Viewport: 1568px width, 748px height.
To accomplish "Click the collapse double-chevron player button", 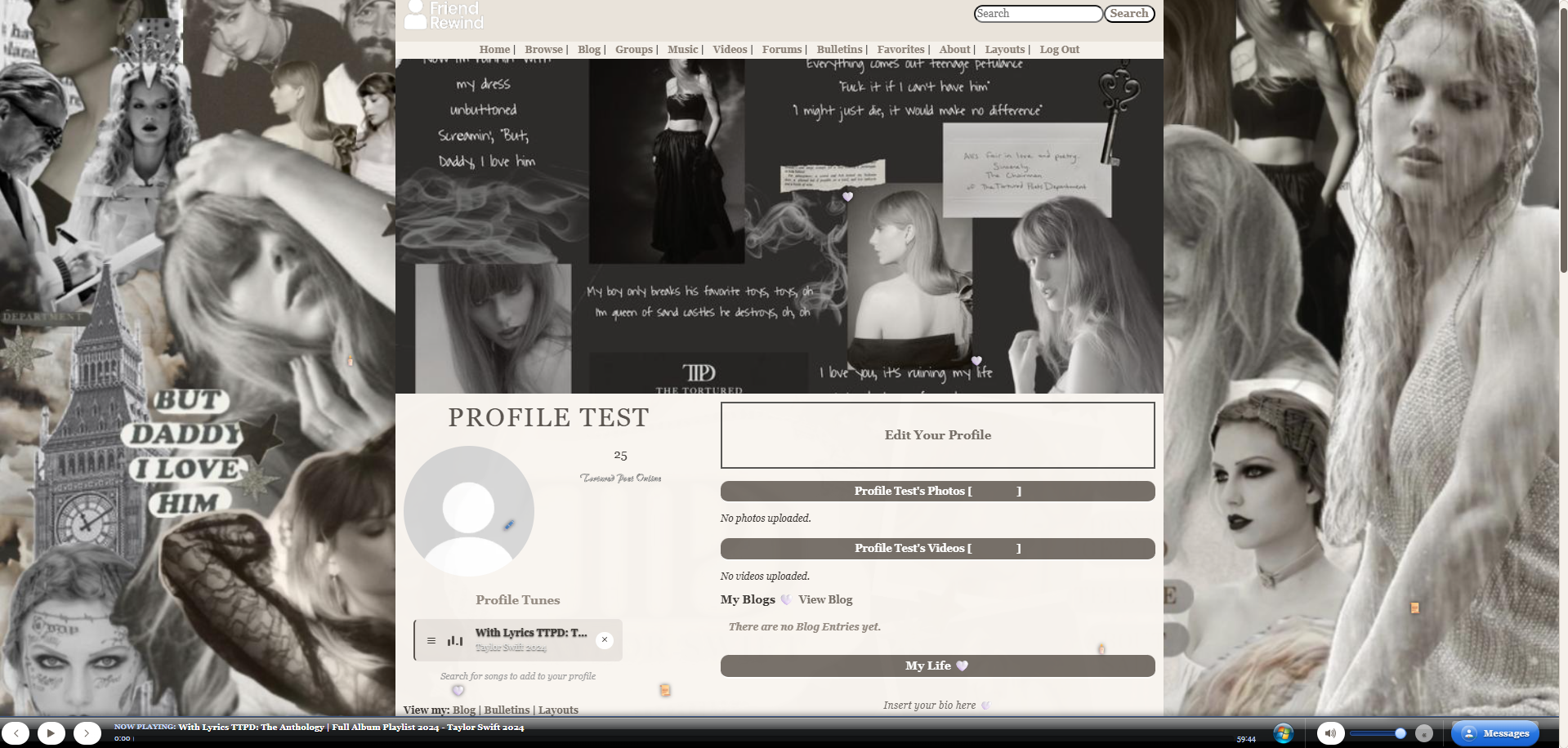I will 1424,733.
